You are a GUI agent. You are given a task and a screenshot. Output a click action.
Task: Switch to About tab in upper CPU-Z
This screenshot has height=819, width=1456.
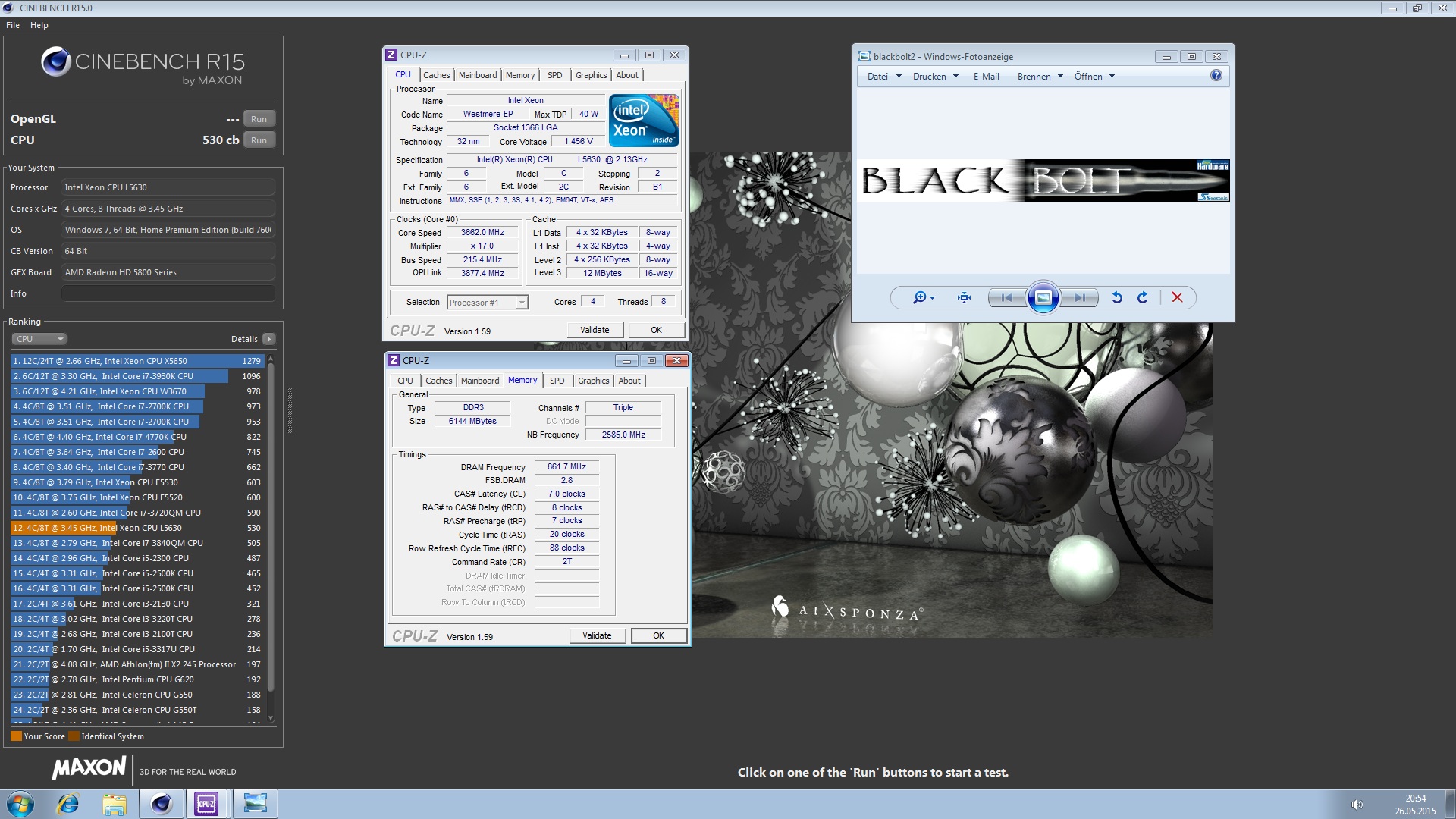[627, 75]
